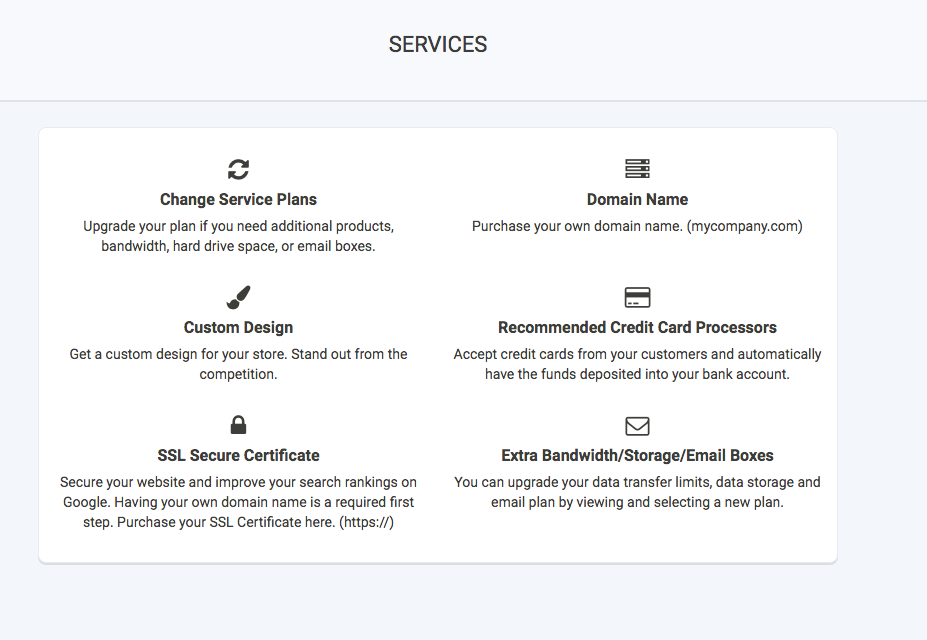Click the SERVICES page title

(438, 45)
